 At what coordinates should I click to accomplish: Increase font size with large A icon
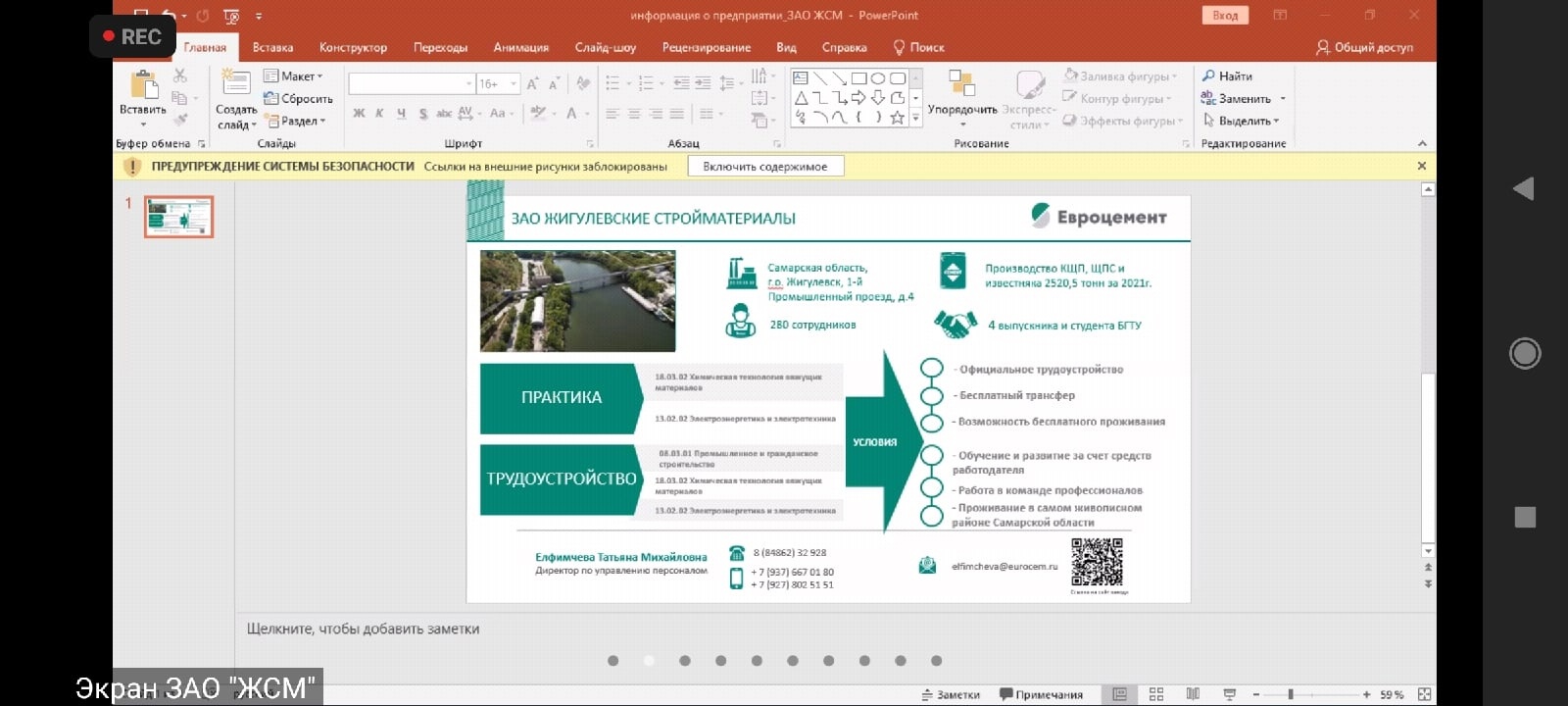(533, 83)
